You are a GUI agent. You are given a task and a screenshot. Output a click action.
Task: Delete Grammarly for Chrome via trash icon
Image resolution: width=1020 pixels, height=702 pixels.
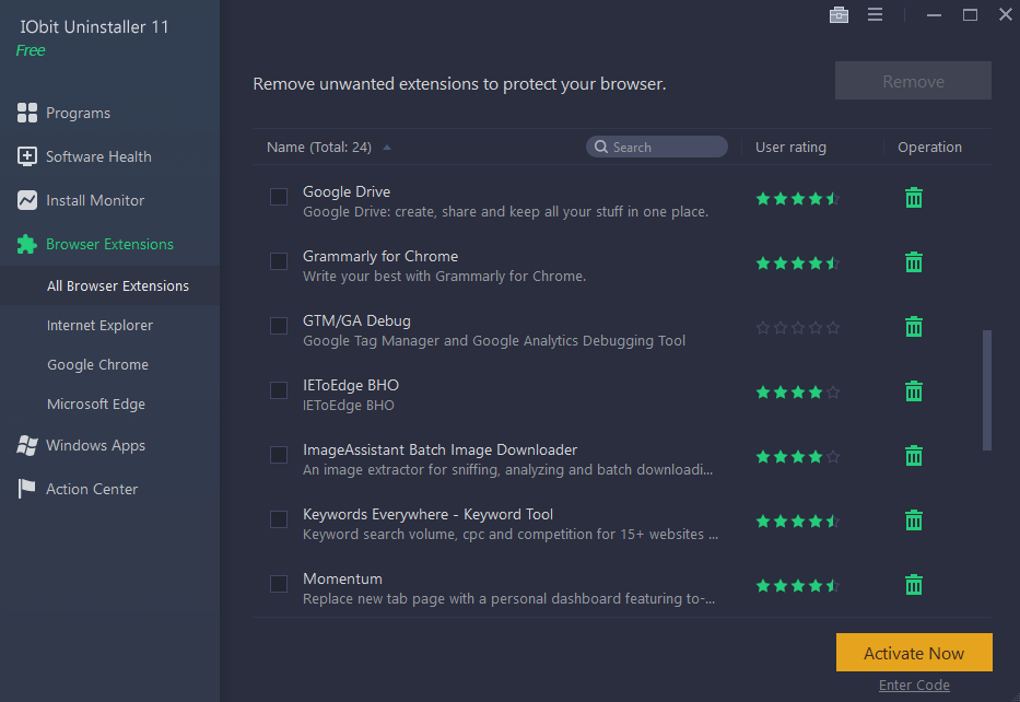(x=913, y=263)
